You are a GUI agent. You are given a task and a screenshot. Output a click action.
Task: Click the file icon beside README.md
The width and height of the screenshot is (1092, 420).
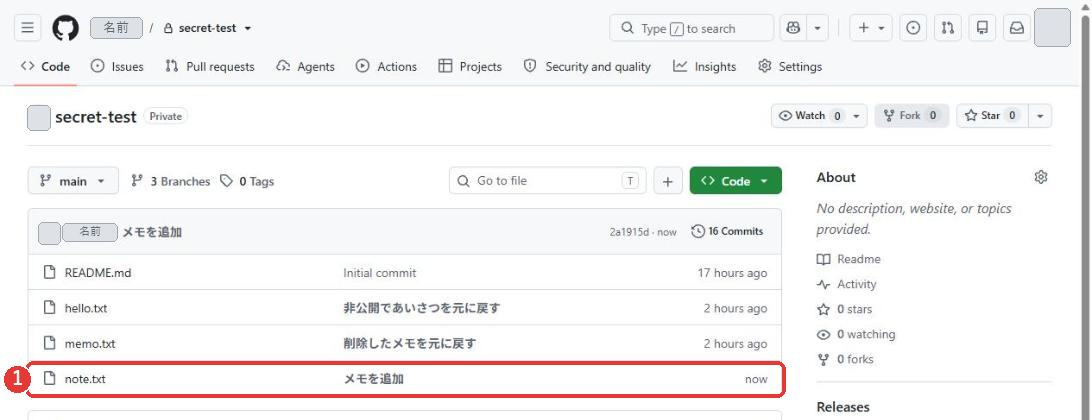point(49,272)
